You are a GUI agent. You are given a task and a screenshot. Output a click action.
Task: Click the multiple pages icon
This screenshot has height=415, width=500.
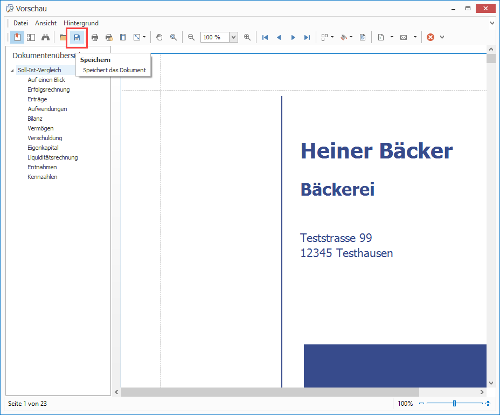pos(325,37)
